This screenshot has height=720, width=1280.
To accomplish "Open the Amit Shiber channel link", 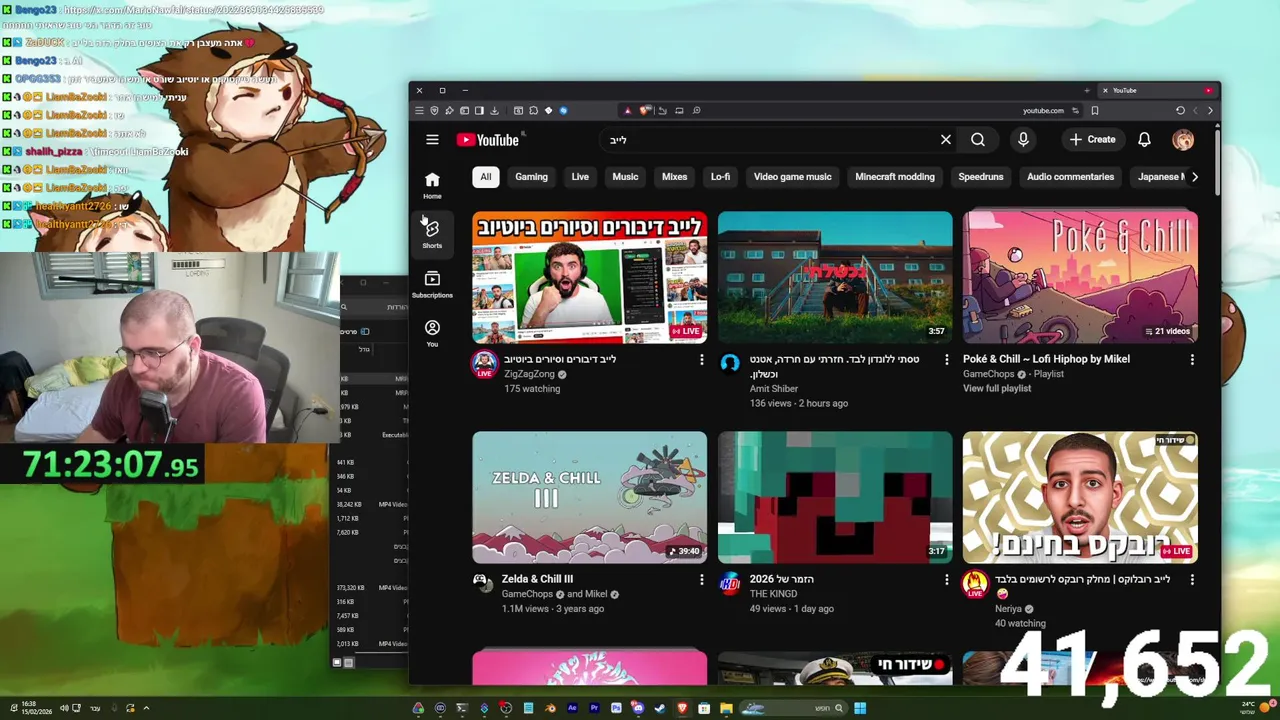I will pyautogui.click(x=774, y=388).
